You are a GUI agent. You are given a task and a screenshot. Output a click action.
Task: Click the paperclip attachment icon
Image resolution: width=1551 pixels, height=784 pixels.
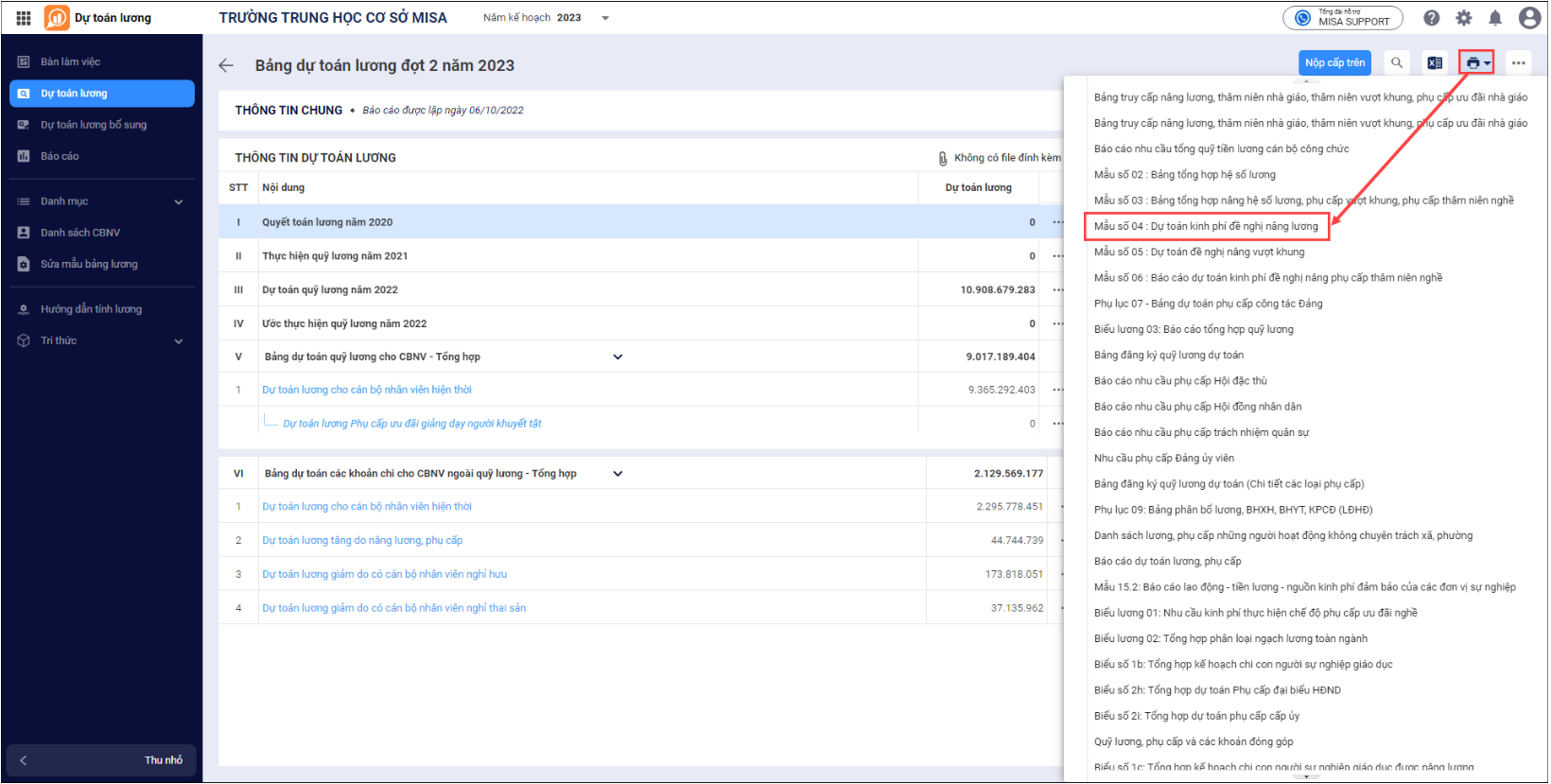coord(942,158)
